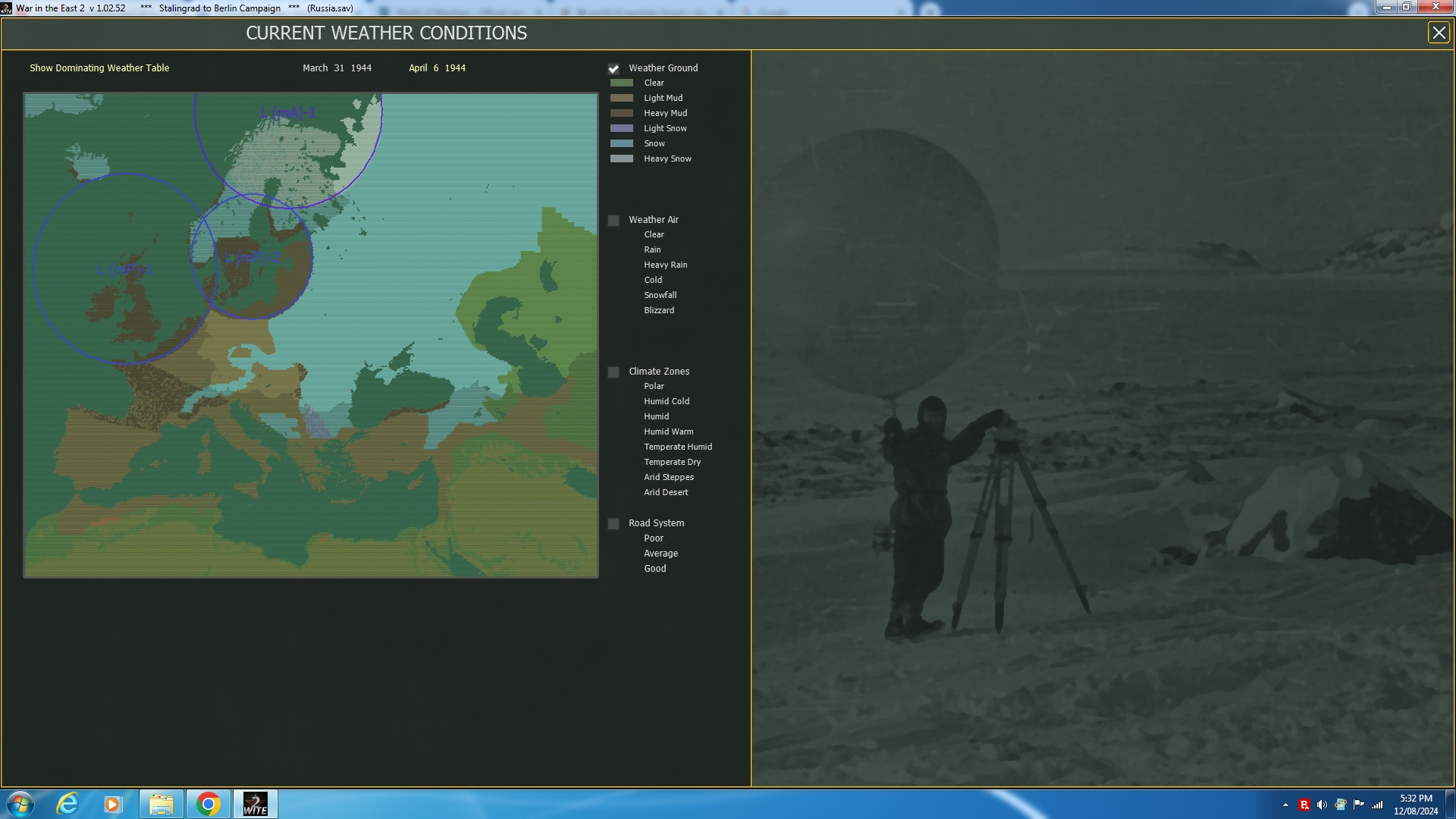The image size is (1456, 819).
Task: Close the weather conditions panel with X
Action: tap(1438, 33)
